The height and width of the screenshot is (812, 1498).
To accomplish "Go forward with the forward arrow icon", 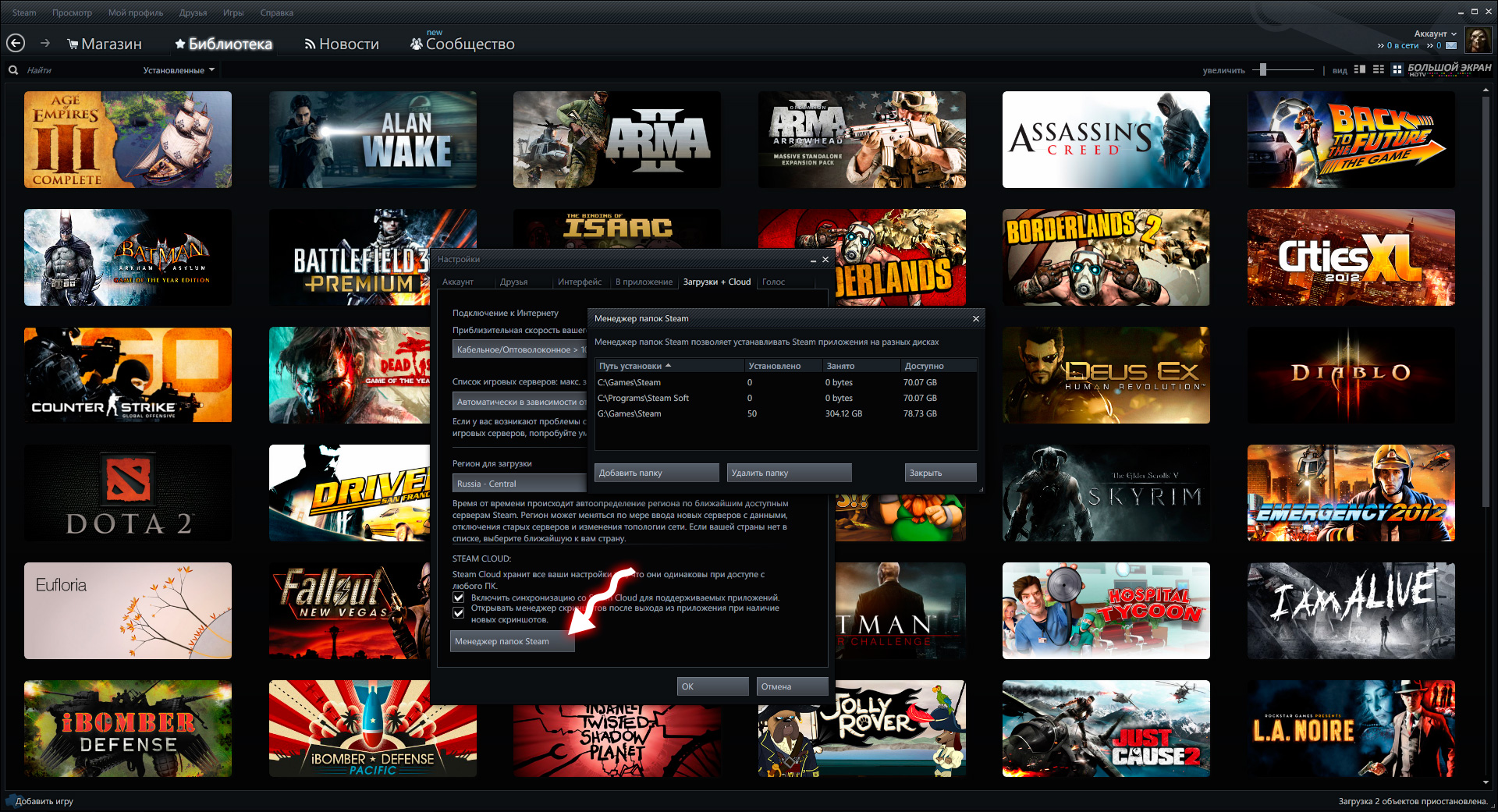I will click(x=44, y=44).
